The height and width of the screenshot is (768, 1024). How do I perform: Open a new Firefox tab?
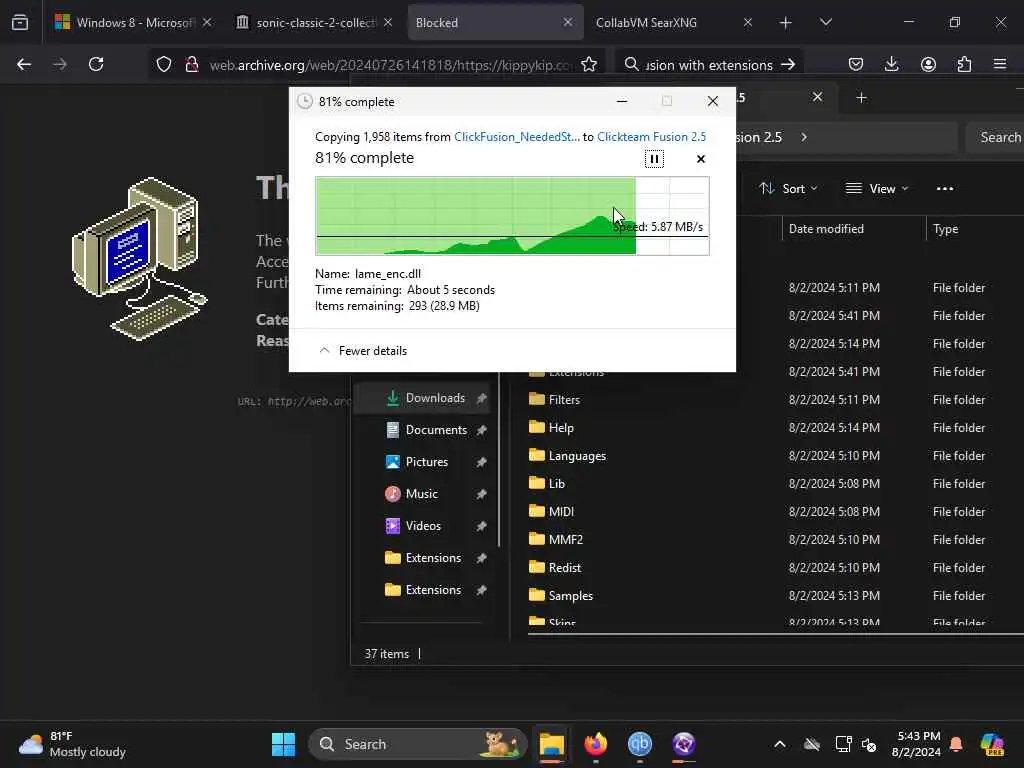coord(786,22)
